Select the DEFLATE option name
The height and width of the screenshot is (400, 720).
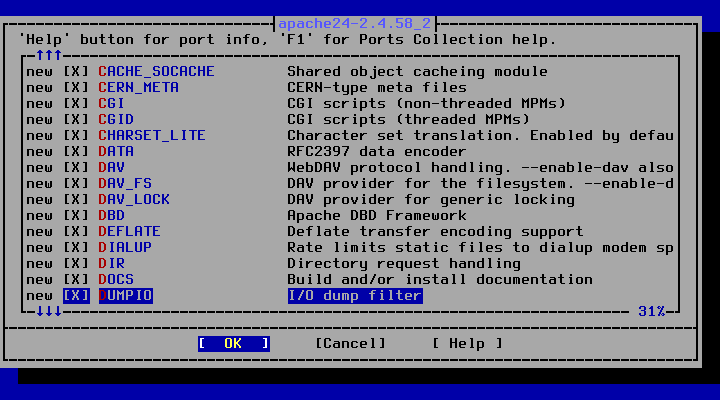tap(129, 231)
